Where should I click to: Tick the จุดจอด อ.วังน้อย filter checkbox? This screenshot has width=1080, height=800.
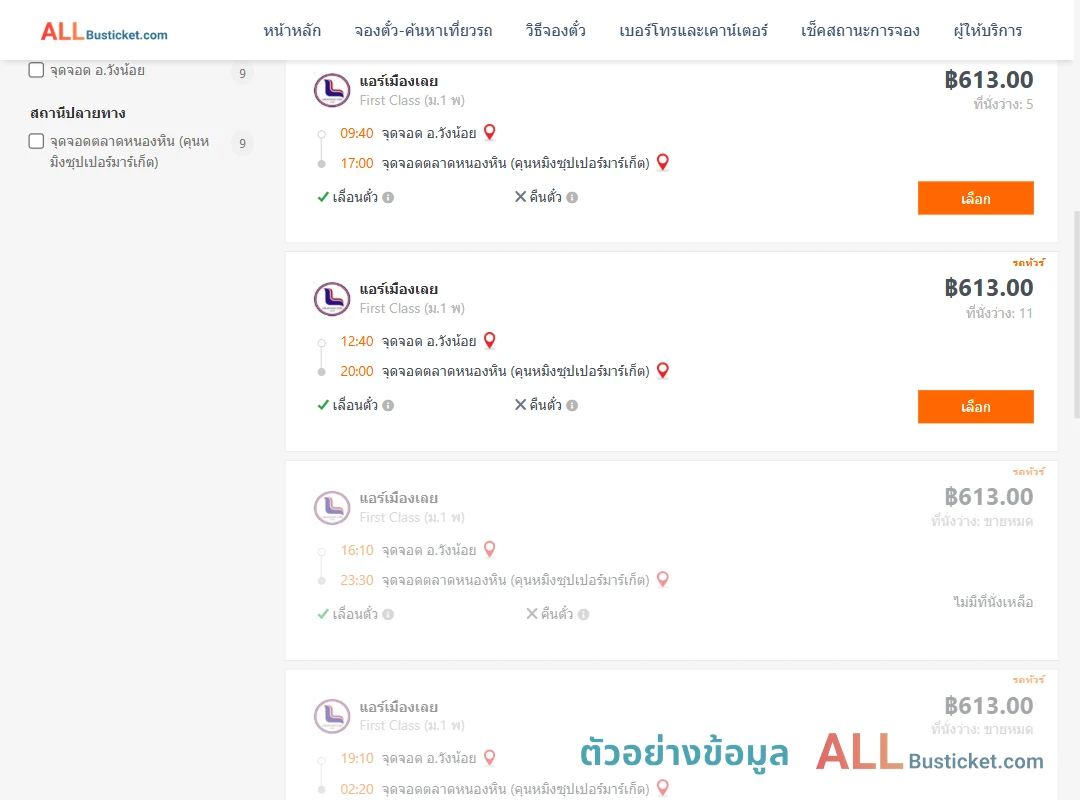point(37,70)
